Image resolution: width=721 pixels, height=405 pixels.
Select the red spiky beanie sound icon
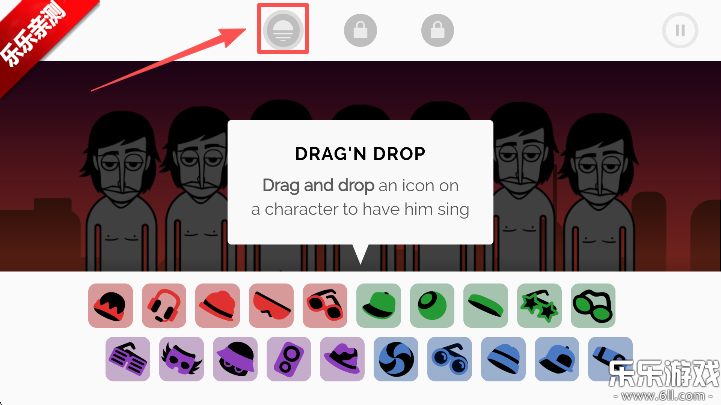point(110,306)
